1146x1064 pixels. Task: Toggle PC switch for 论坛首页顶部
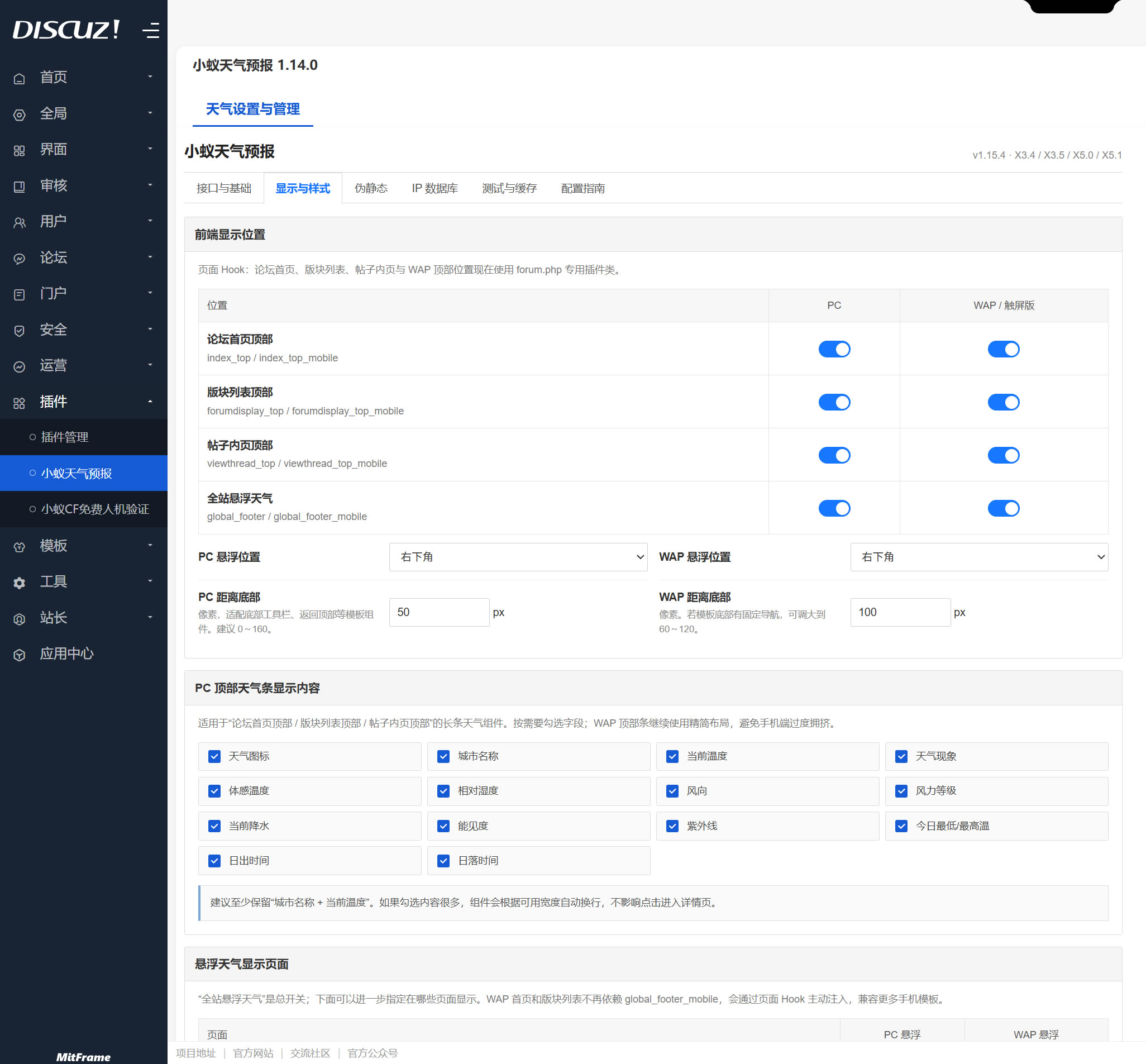(x=834, y=349)
